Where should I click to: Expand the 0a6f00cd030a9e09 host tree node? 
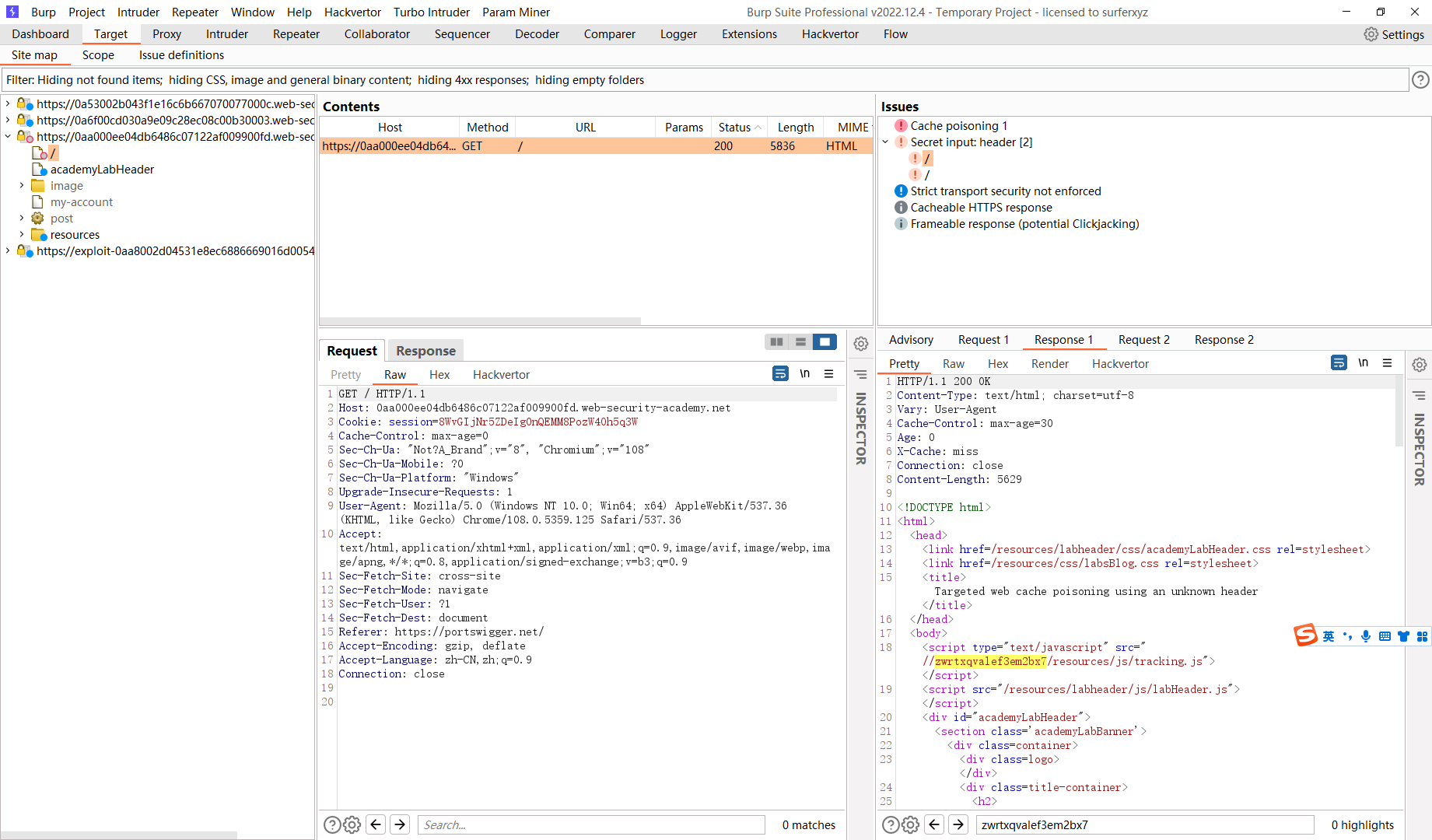click(x=8, y=120)
